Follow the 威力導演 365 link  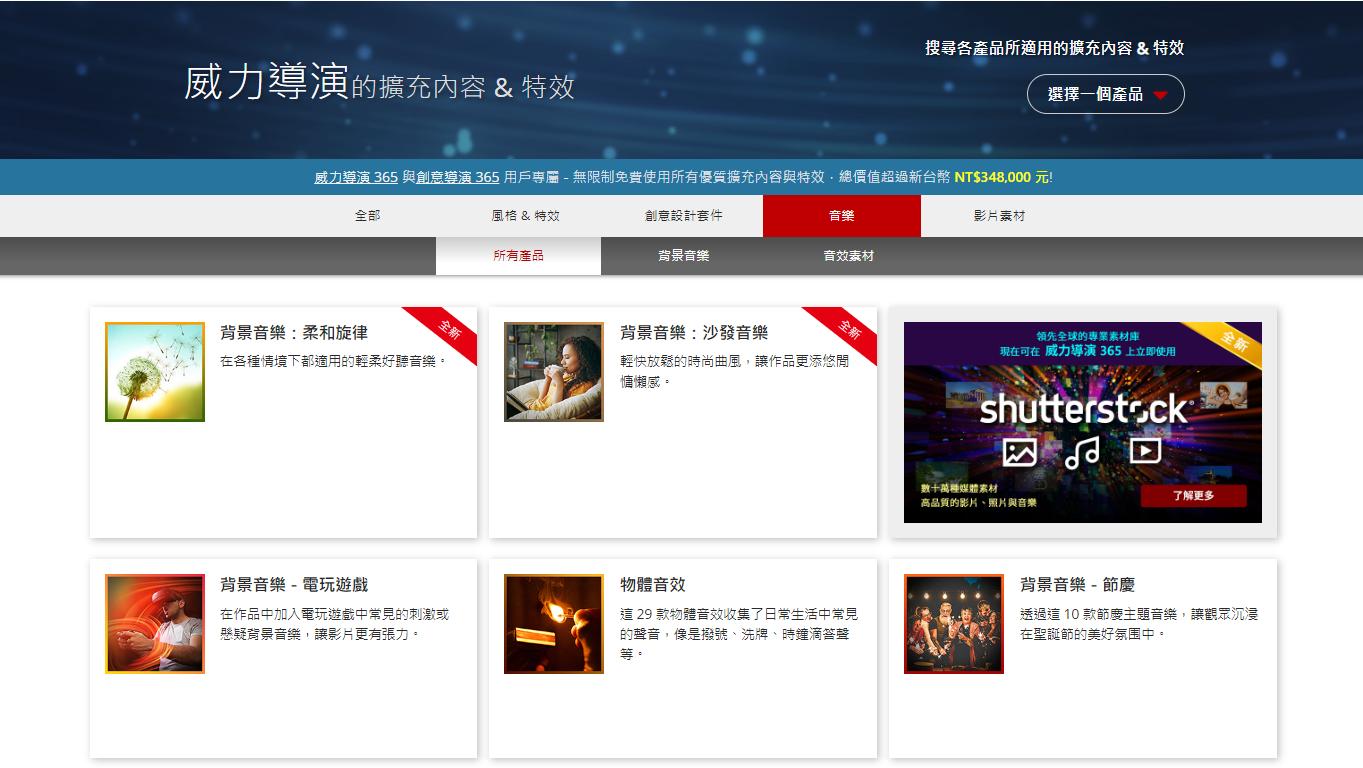click(356, 177)
